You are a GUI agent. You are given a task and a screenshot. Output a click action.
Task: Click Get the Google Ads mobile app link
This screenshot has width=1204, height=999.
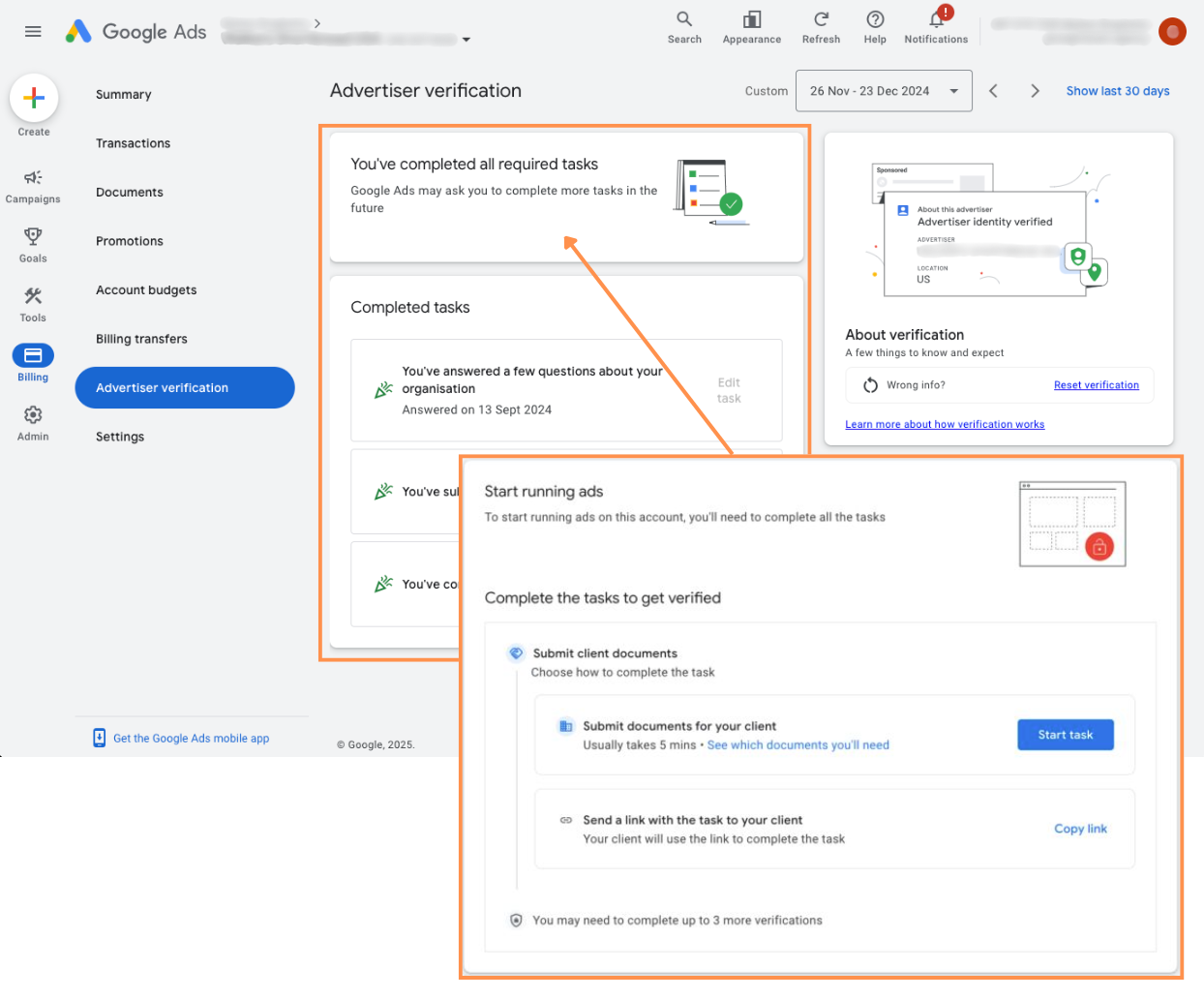click(192, 739)
